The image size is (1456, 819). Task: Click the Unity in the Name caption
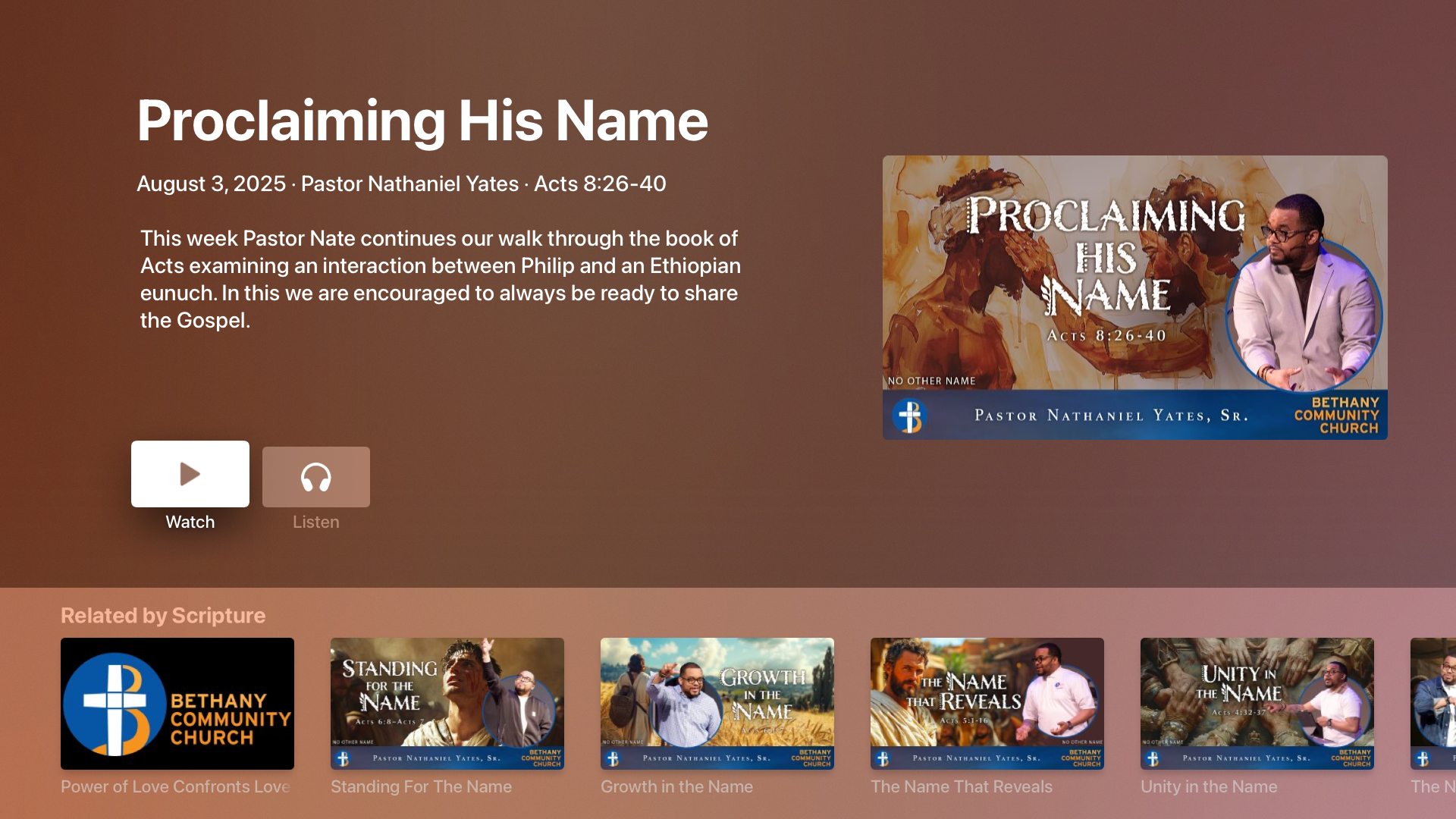1209,787
